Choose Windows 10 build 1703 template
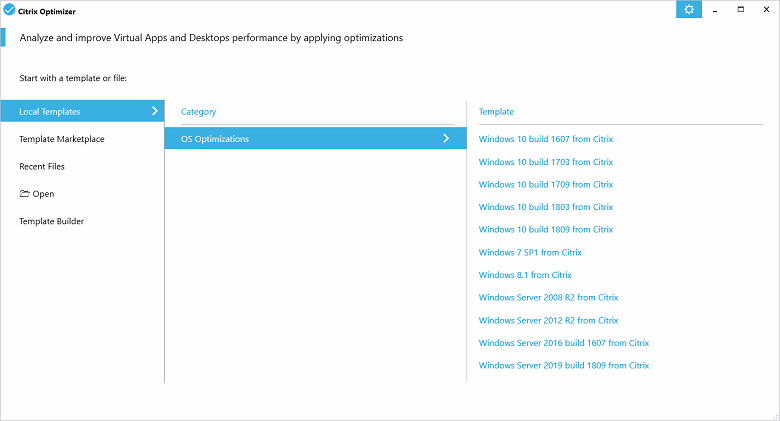780x421 pixels. [546, 162]
